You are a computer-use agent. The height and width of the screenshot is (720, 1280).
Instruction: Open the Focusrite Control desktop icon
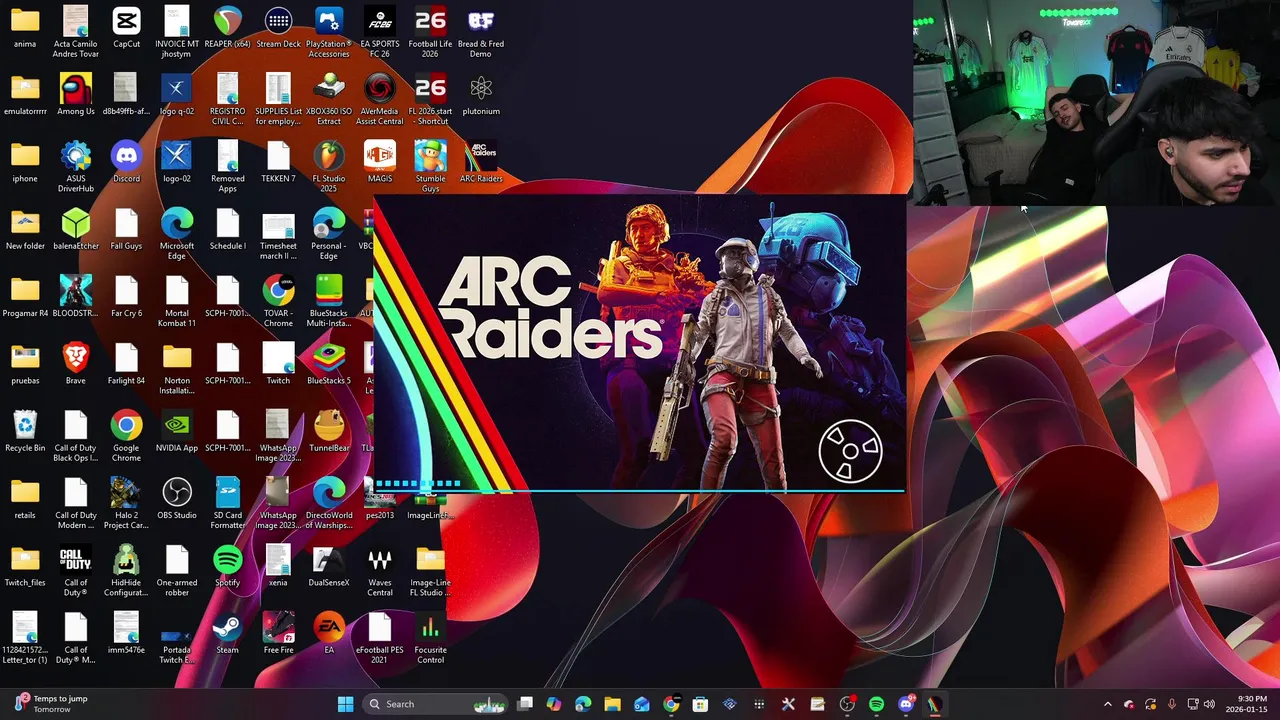tap(430, 636)
